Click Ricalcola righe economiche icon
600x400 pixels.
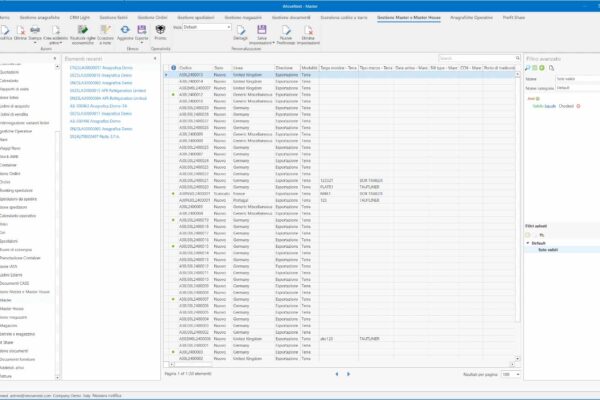[82, 30]
